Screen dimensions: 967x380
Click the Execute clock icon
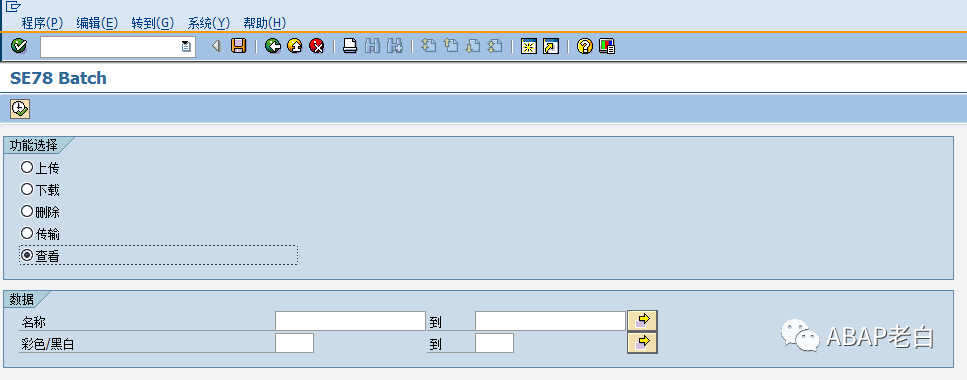tap(20, 109)
